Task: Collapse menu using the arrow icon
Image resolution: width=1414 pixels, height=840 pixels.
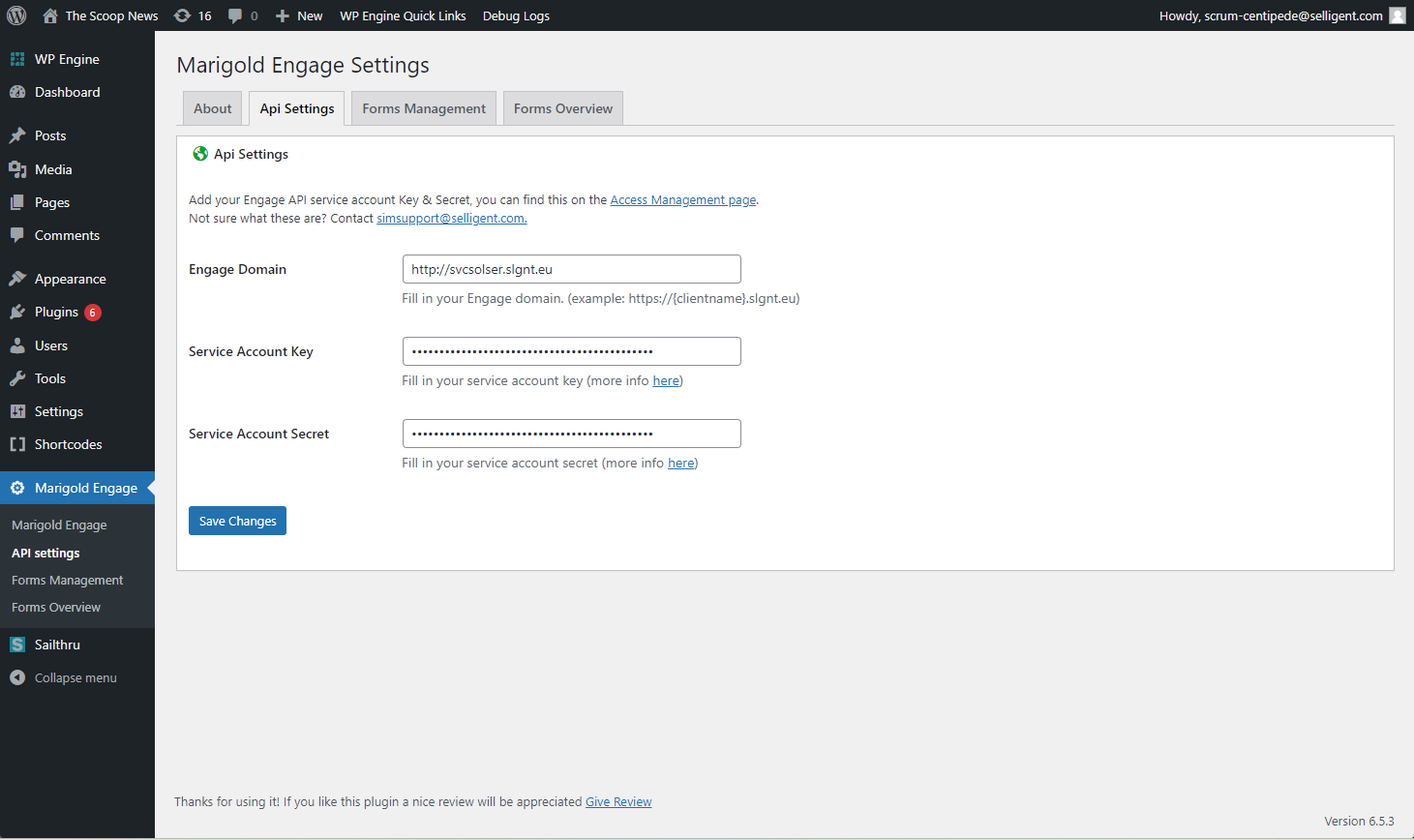Action: (x=17, y=677)
